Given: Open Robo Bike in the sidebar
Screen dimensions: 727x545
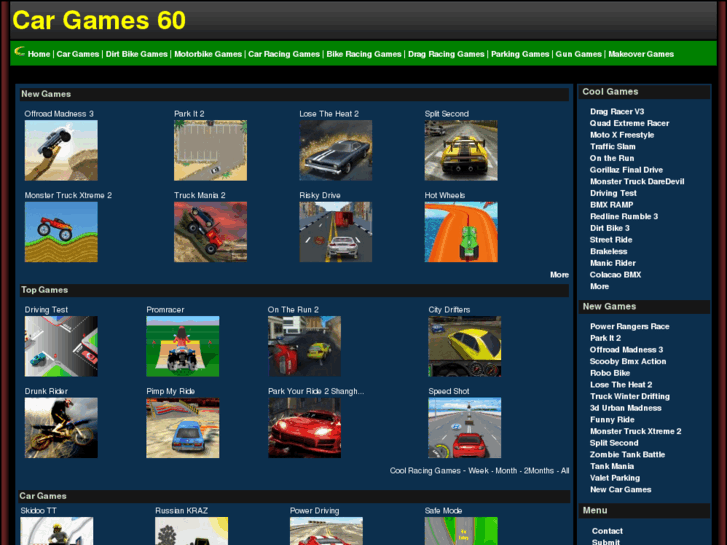Looking at the screenshot, I should click(610, 373).
